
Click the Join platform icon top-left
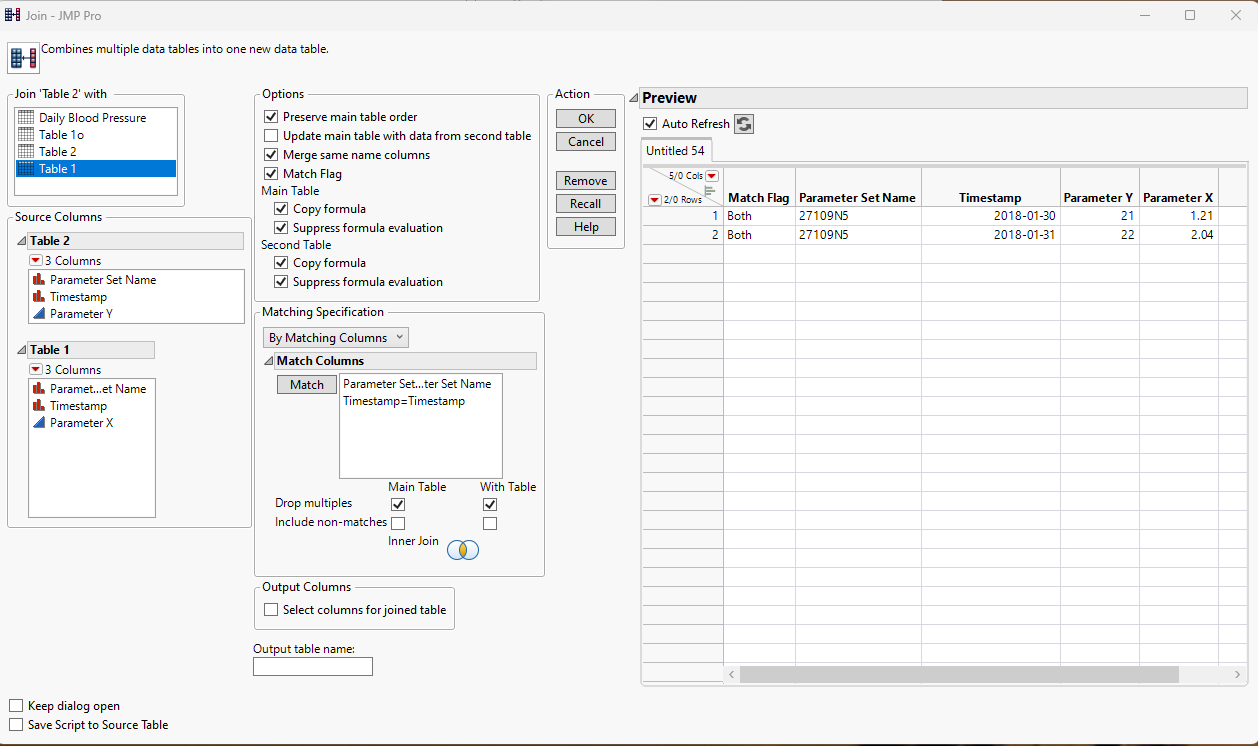(x=22, y=57)
